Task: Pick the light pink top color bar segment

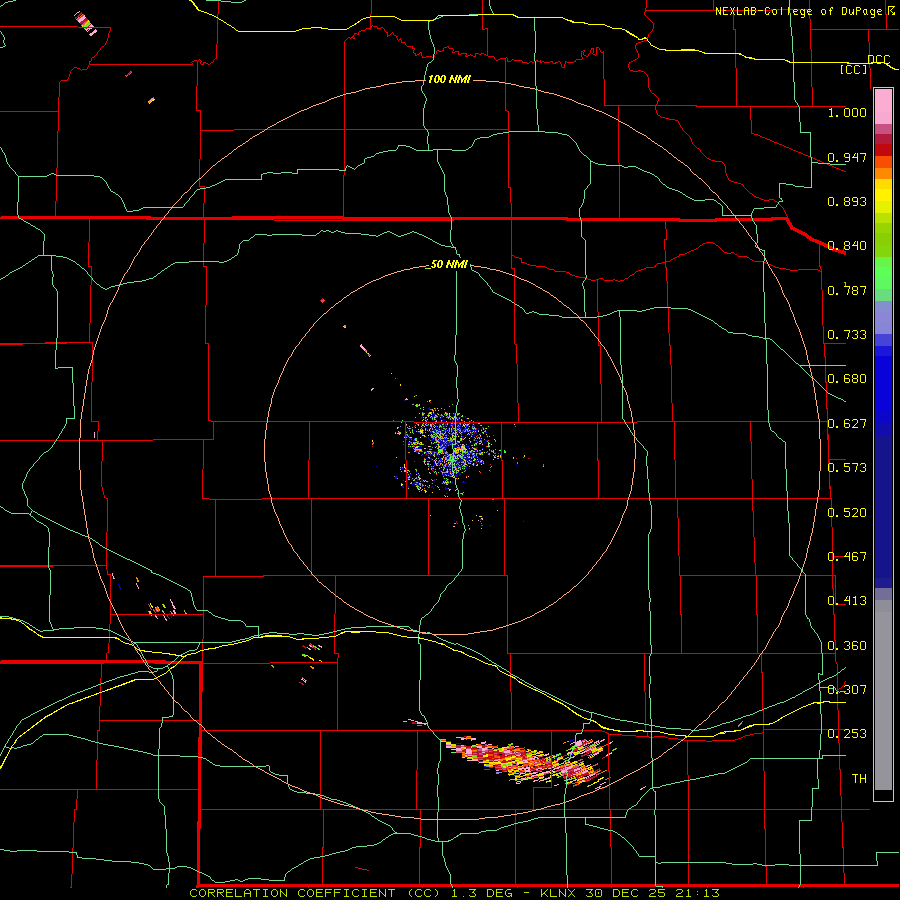Action: tap(883, 107)
